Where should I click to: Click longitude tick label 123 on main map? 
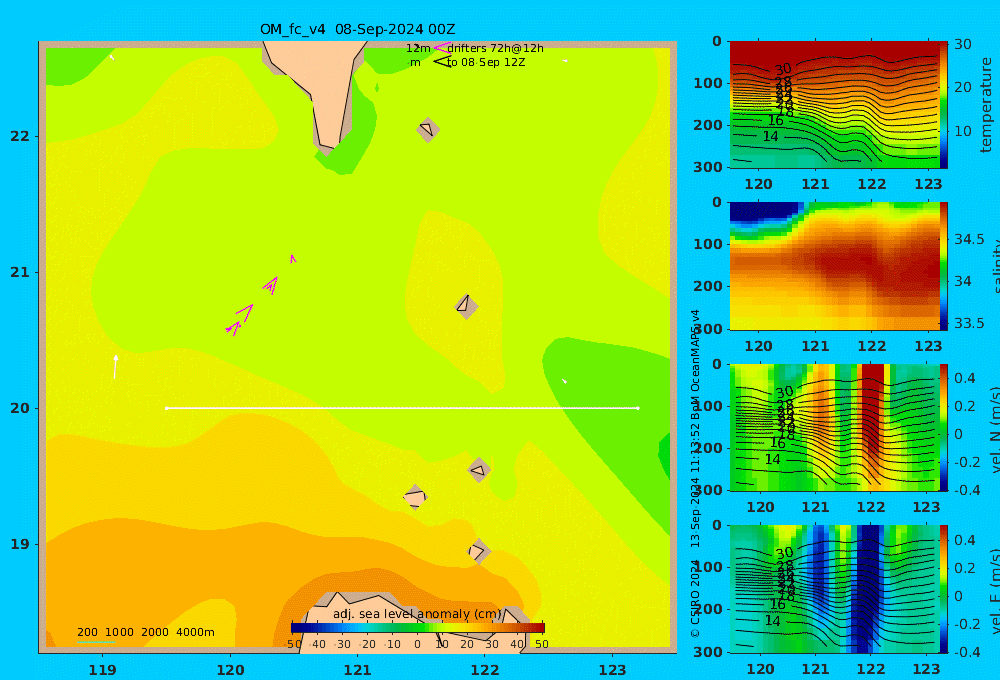click(613, 670)
